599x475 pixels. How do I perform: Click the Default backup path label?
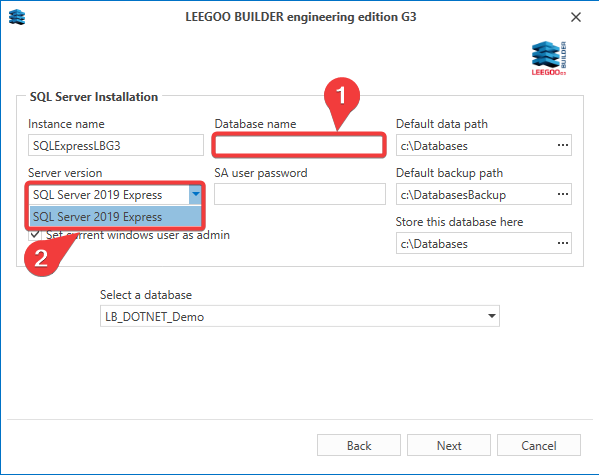coord(449,173)
